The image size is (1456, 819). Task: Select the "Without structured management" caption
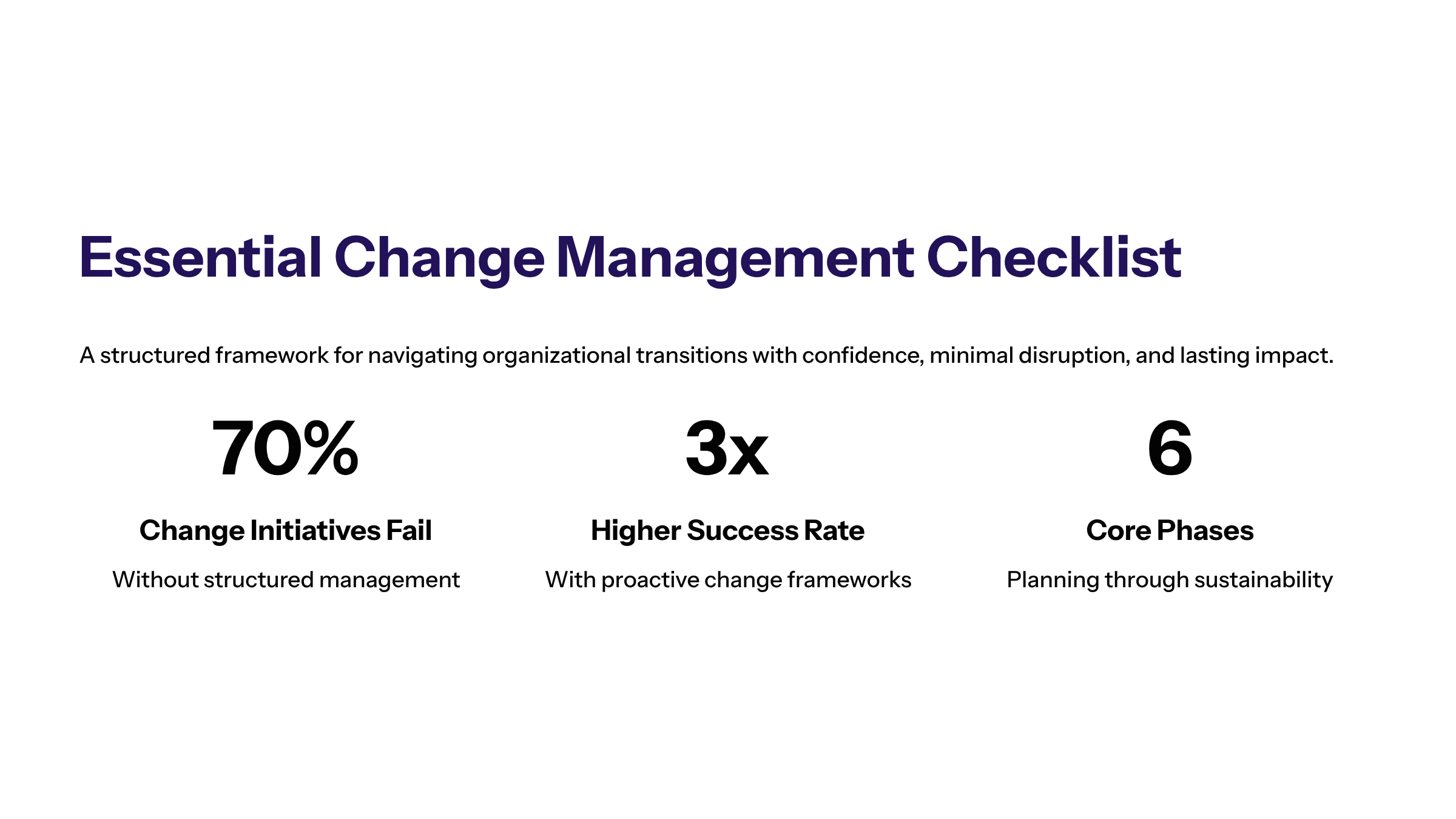coord(286,580)
